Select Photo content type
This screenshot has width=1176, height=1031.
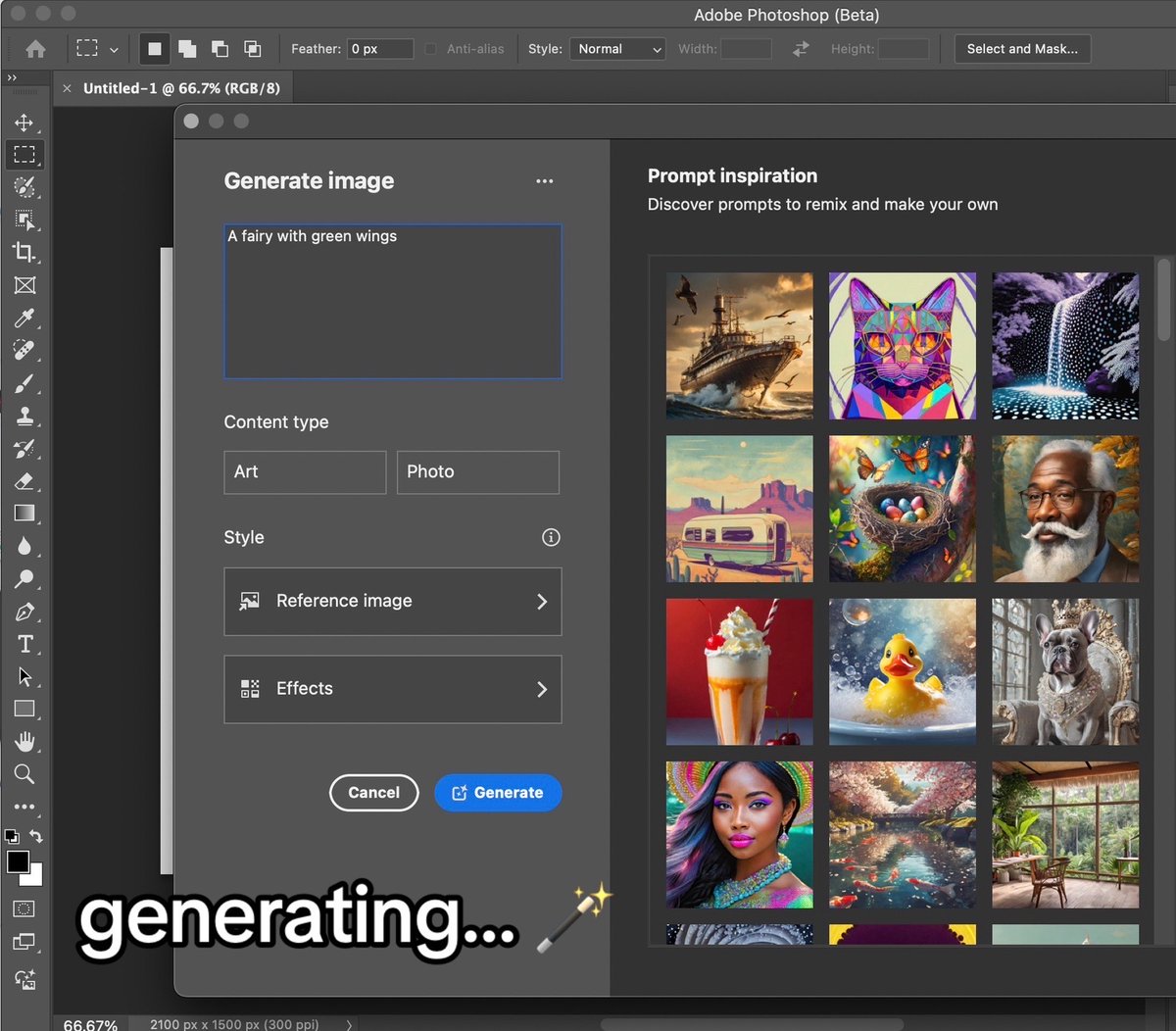pyautogui.click(x=478, y=472)
